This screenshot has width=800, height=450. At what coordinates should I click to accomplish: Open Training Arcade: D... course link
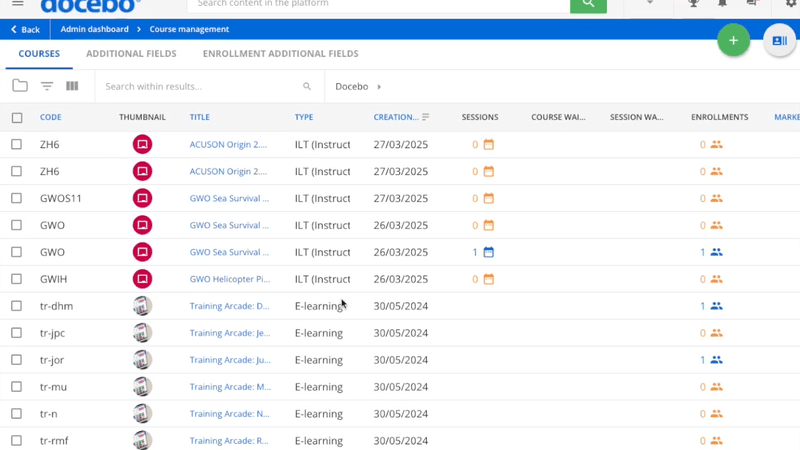click(229, 306)
